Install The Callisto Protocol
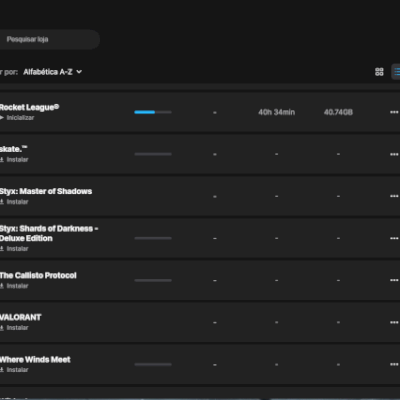Screen dimensions: 400x400 [14, 286]
